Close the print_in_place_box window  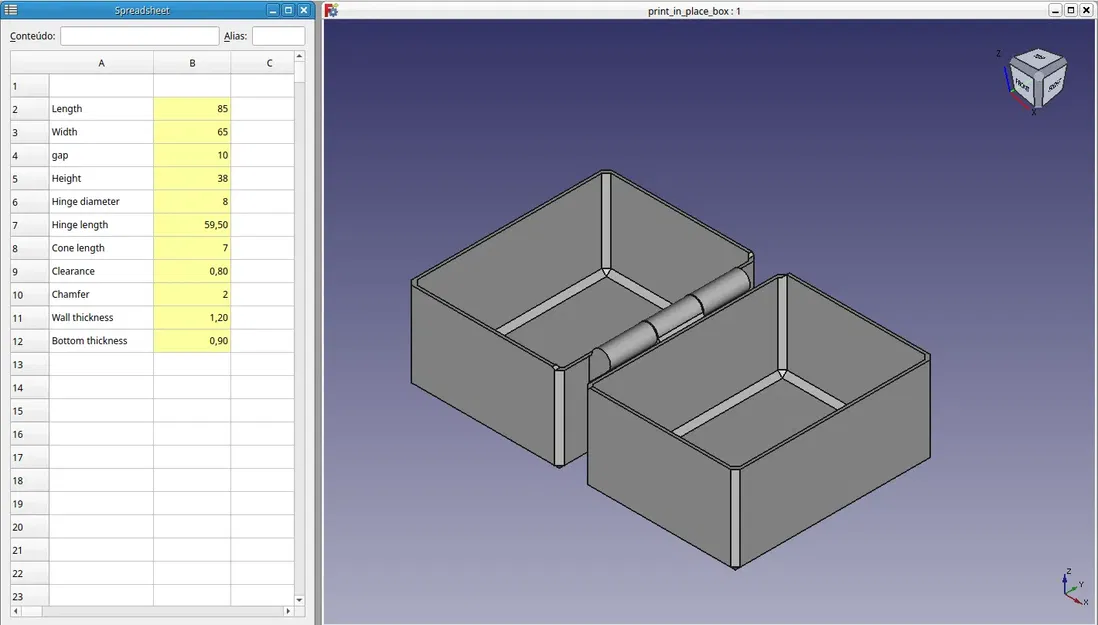tap(1086, 10)
